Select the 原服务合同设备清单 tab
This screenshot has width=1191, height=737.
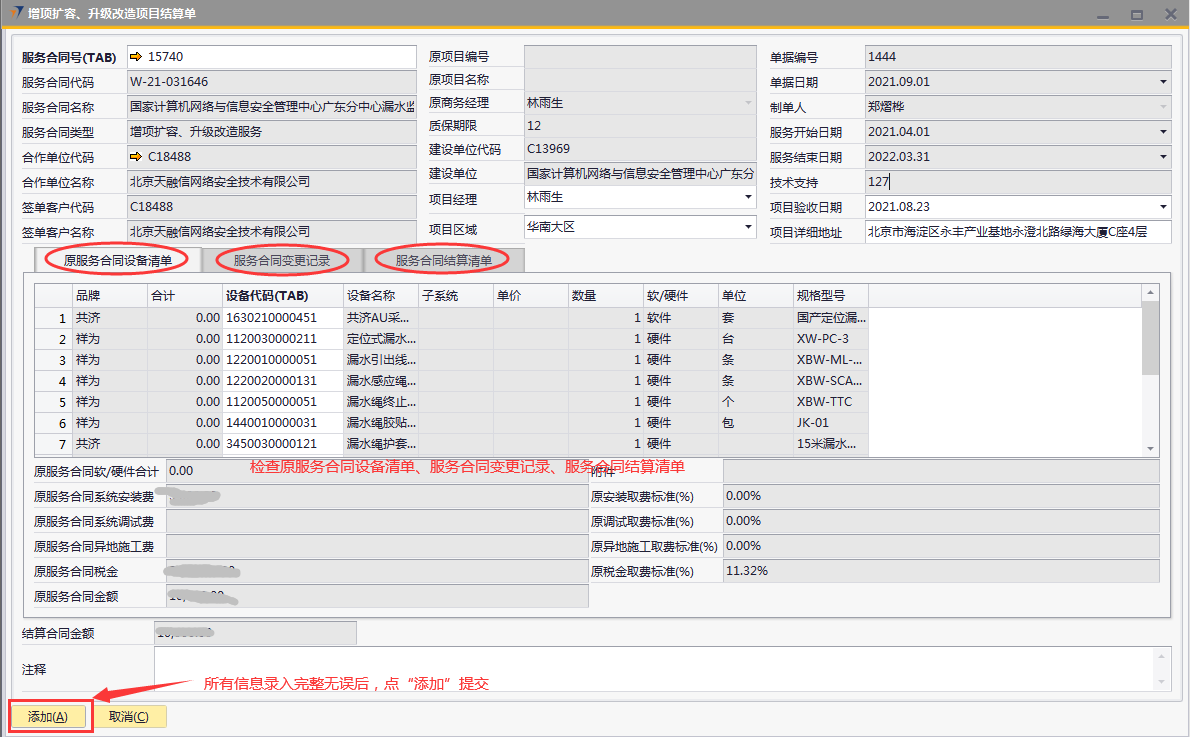118,261
